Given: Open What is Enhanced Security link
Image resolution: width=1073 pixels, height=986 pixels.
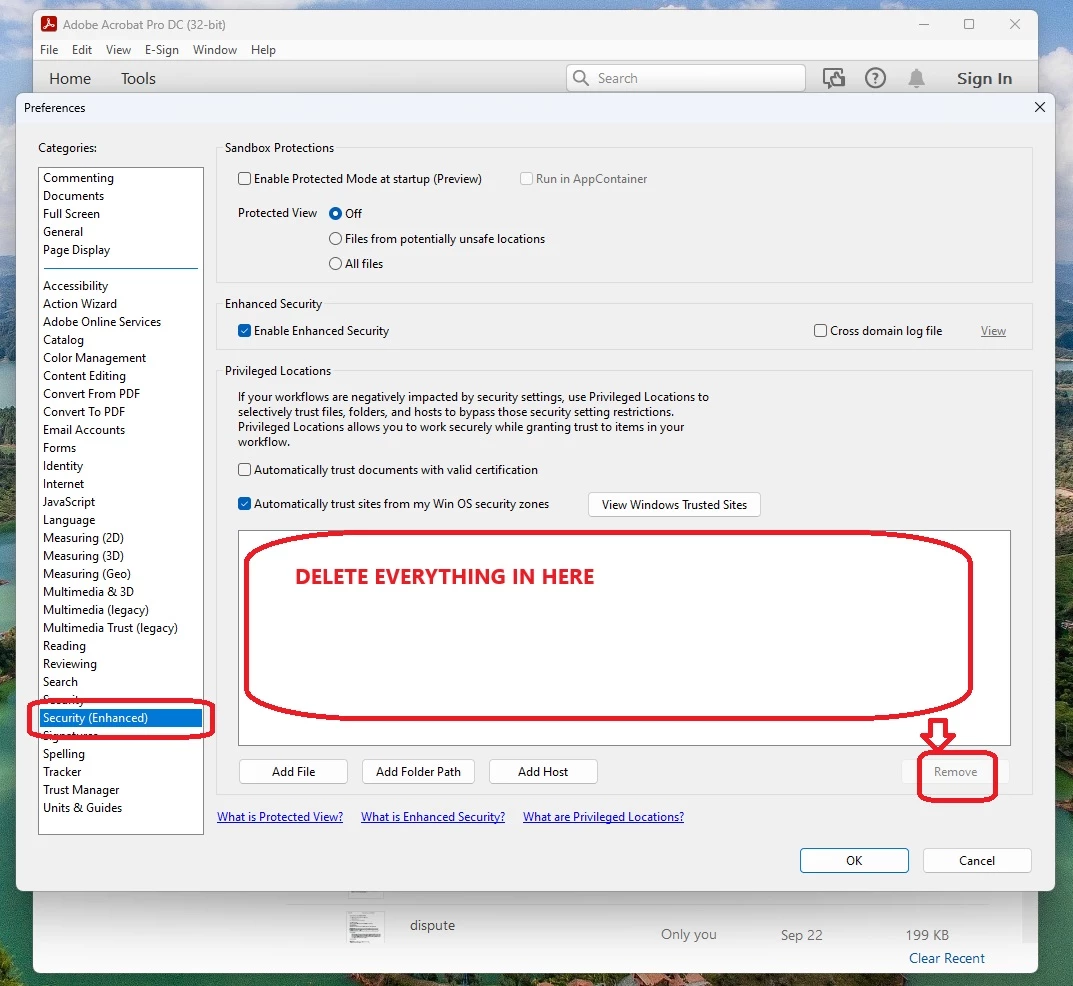Looking at the screenshot, I should pos(433,816).
